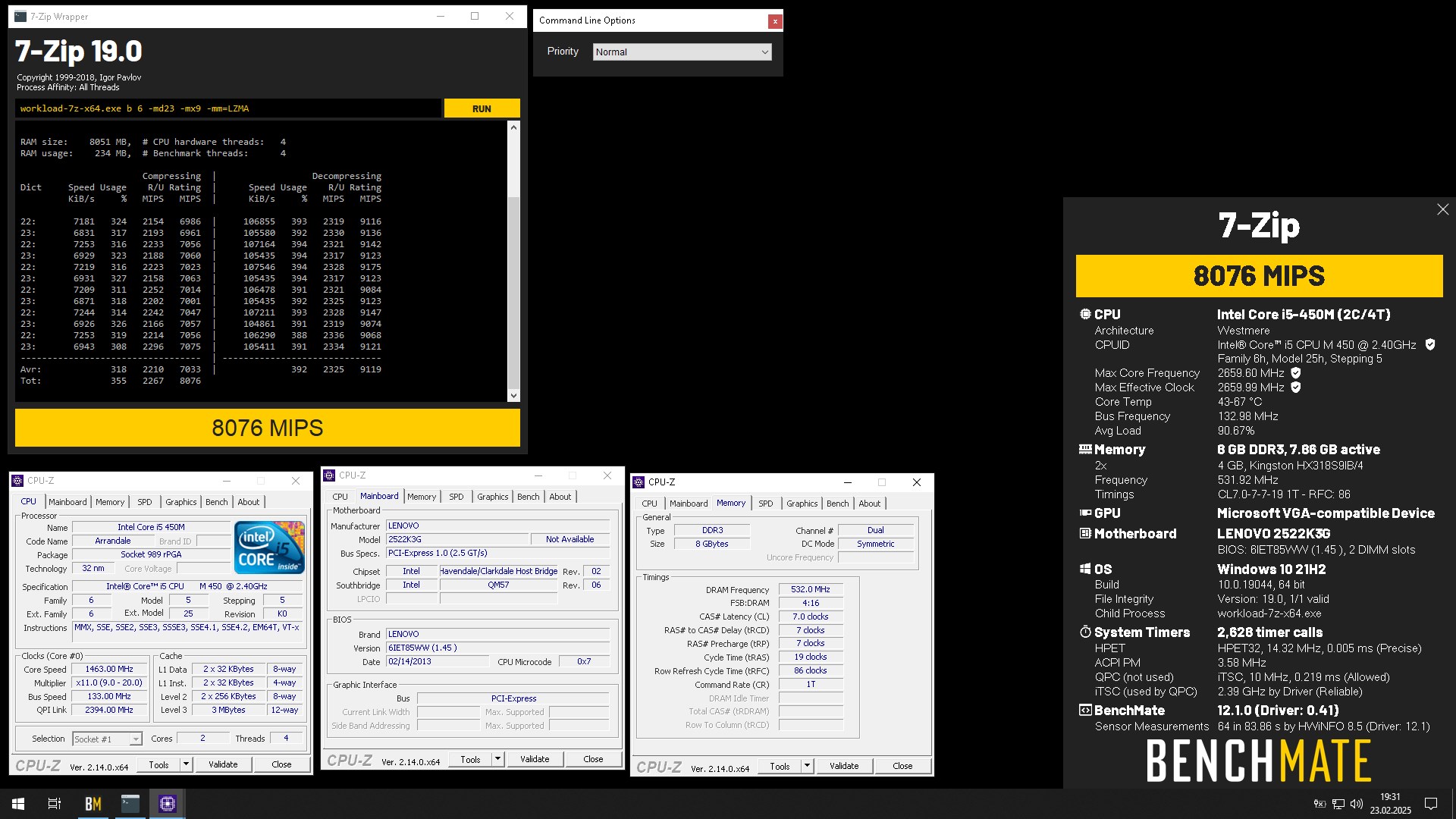The height and width of the screenshot is (819, 1456).
Task: Open the notification center icon
Action: (x=1431, y=804)
